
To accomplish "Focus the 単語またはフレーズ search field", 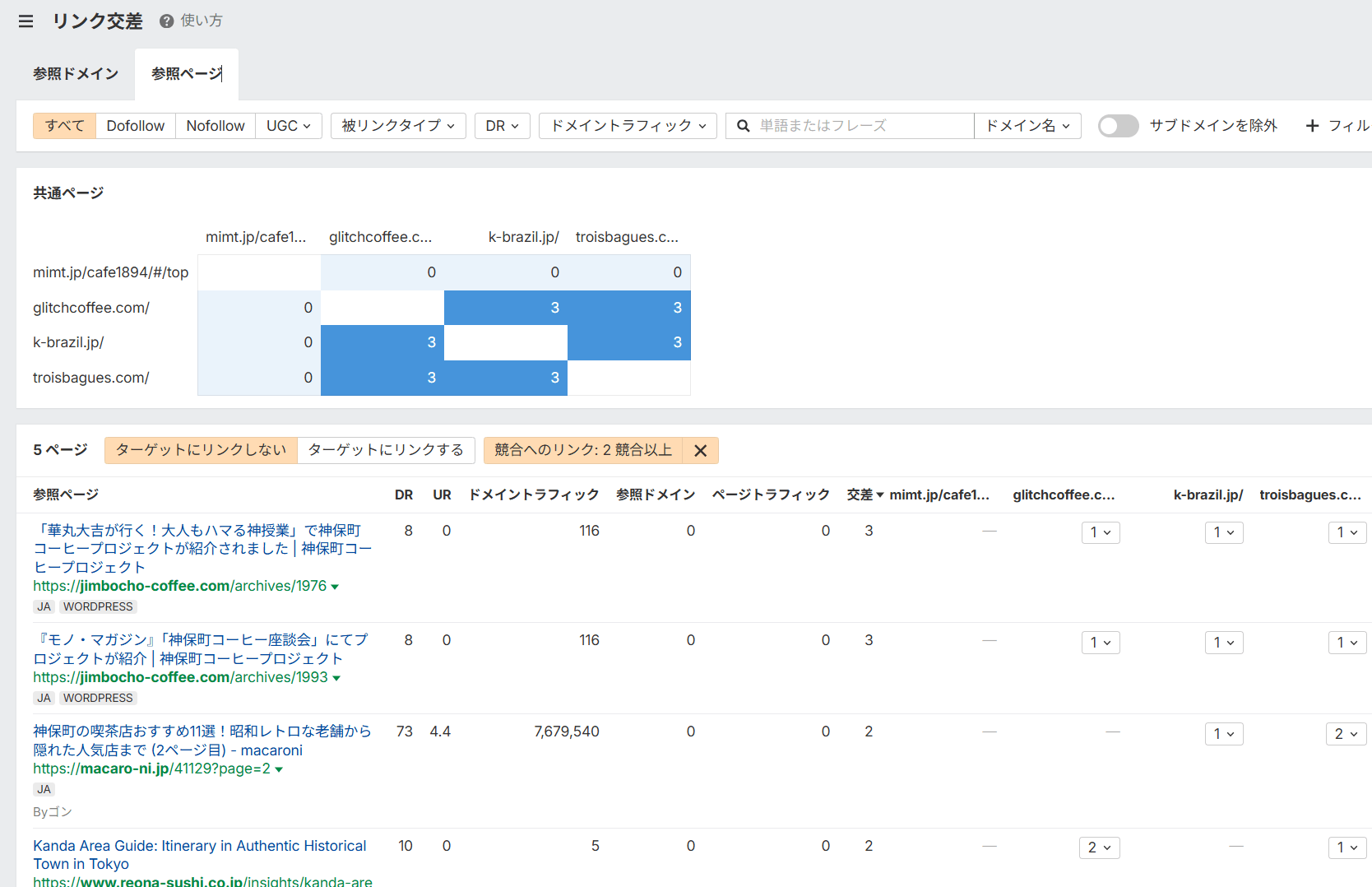I will [x=864, y=126].
